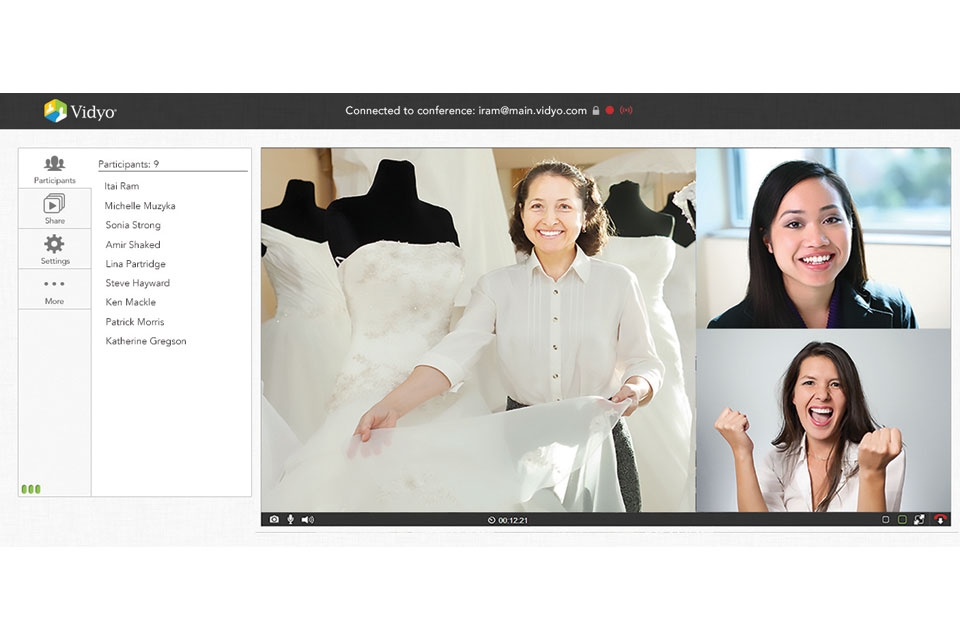Click the call timer 00:12:21

tap(508, 520)
